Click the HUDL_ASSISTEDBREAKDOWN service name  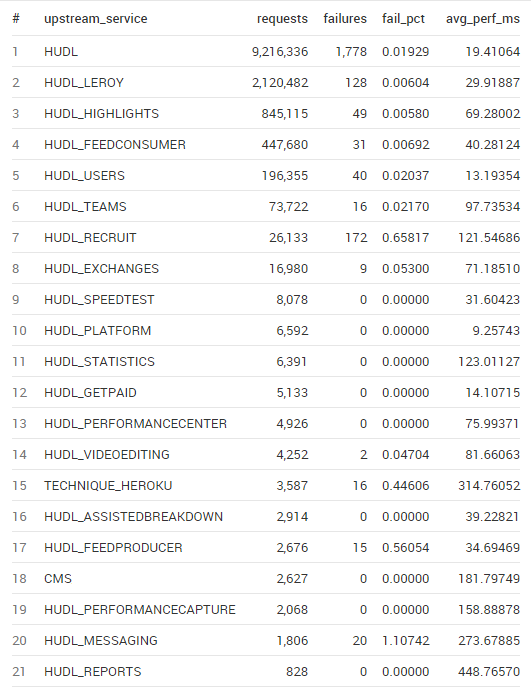pyautogui.click(x=133, y=516)
